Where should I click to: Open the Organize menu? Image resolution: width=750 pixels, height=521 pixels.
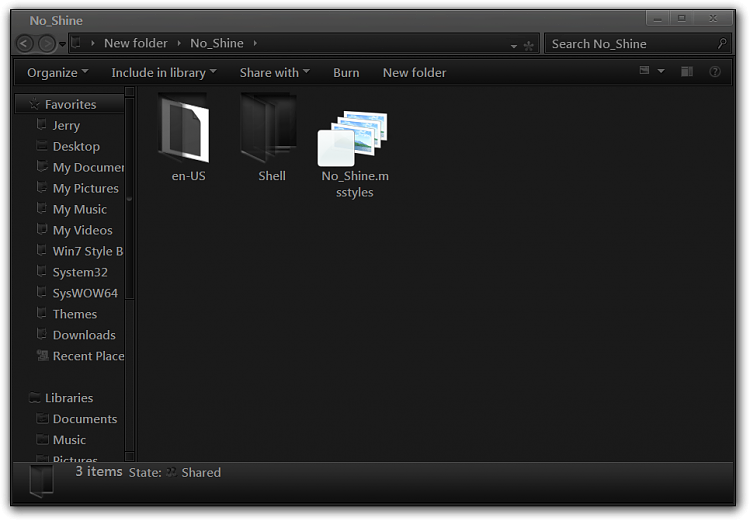coord(58,73)
